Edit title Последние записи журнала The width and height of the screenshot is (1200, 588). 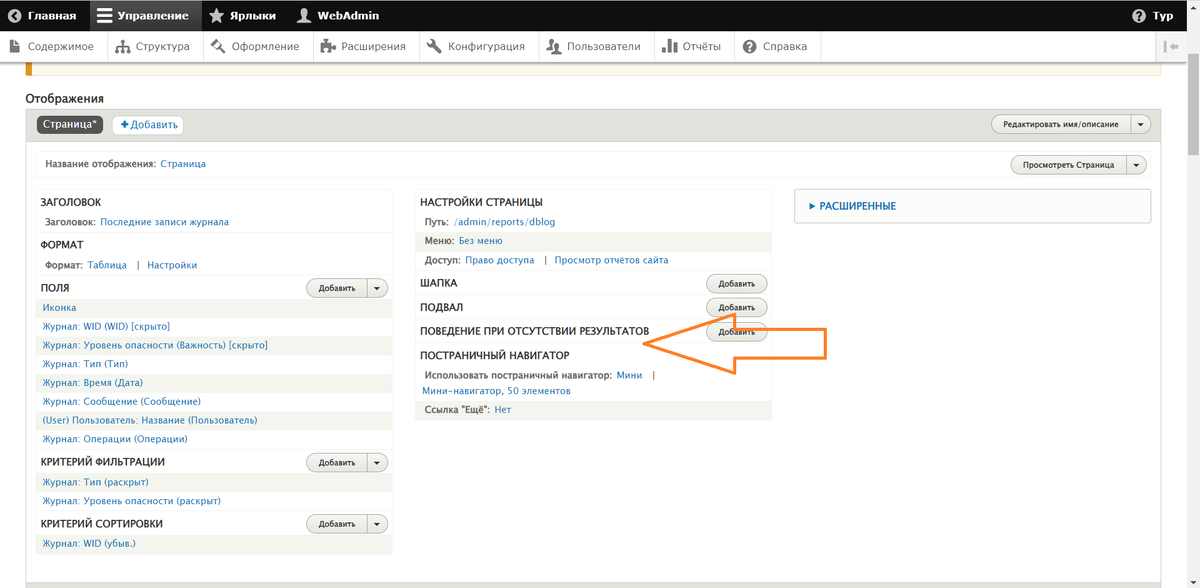click(x=164, y=222)
